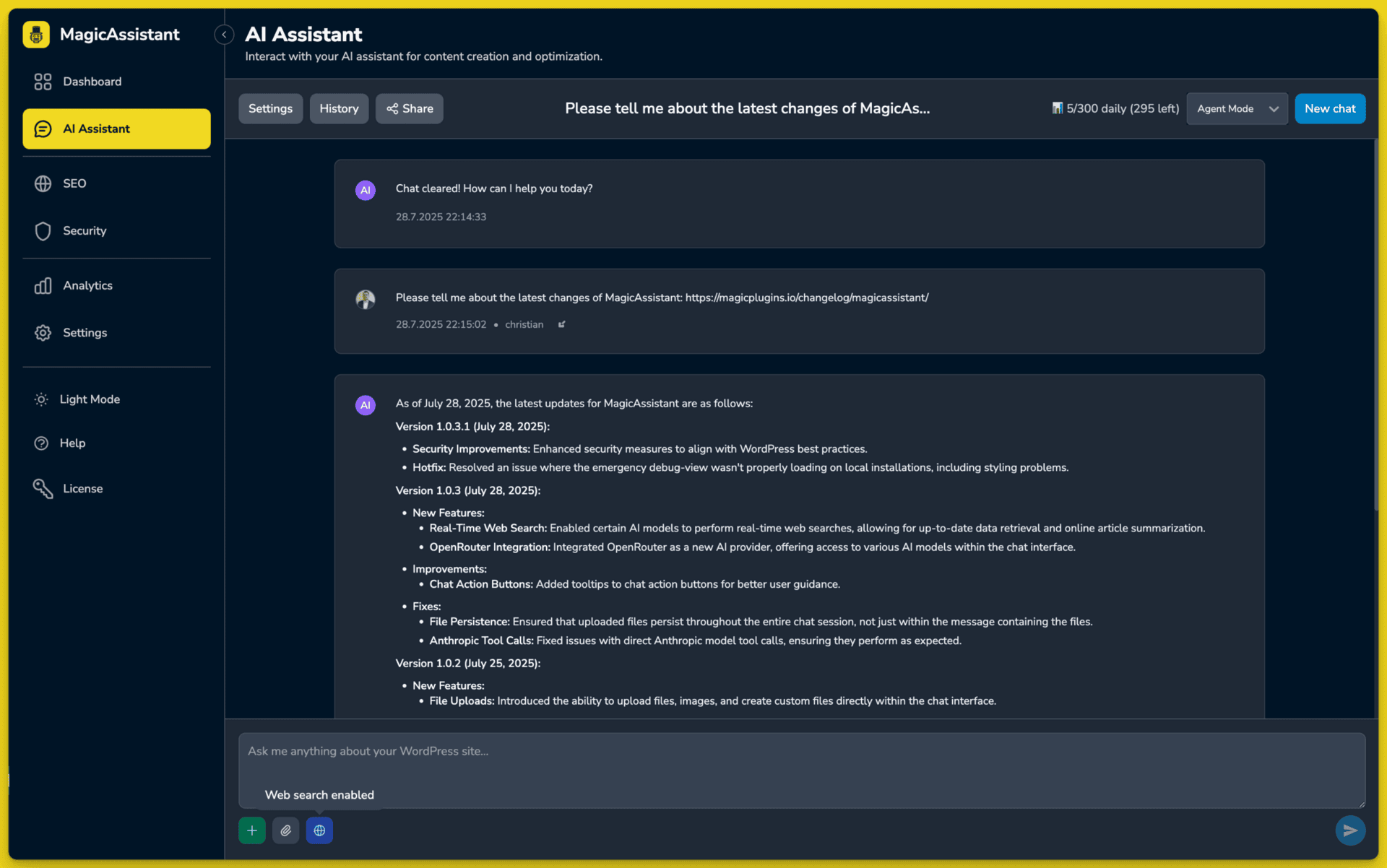Open Analytics using the chart icon
Viewport: 1387px width, 868px height.
(43, 285)
